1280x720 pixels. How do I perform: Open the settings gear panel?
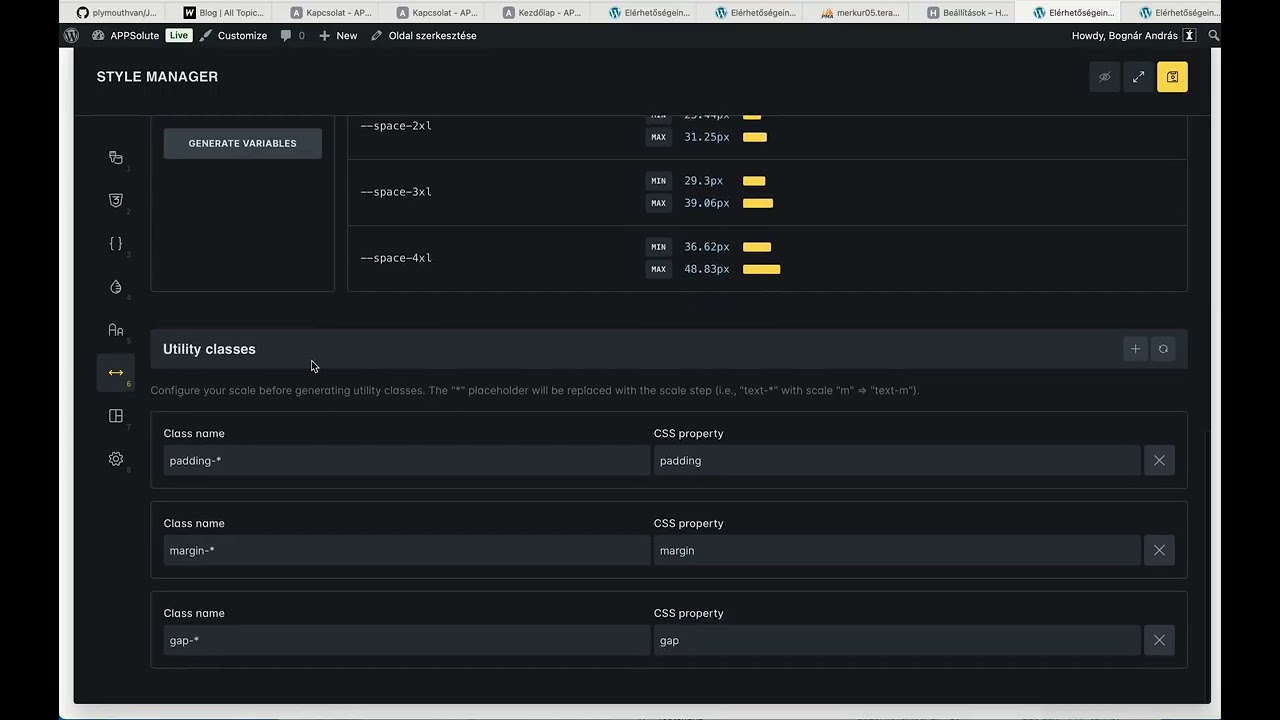(x=116, y=459)
